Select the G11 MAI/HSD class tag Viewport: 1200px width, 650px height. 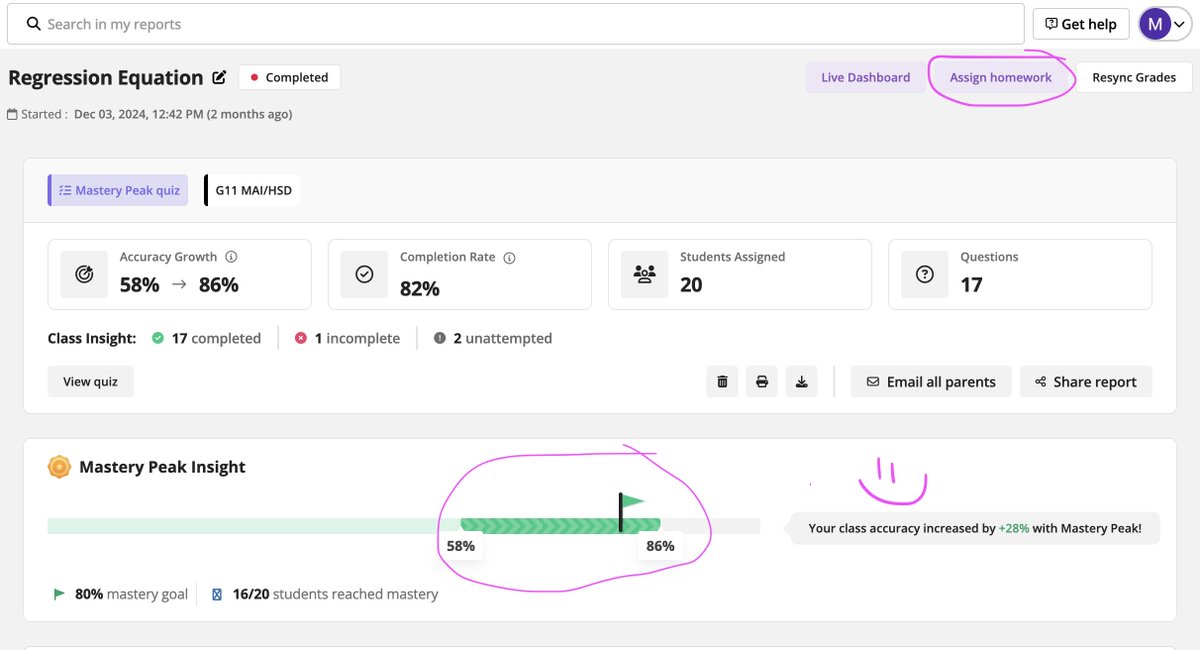tap(253, 190)
